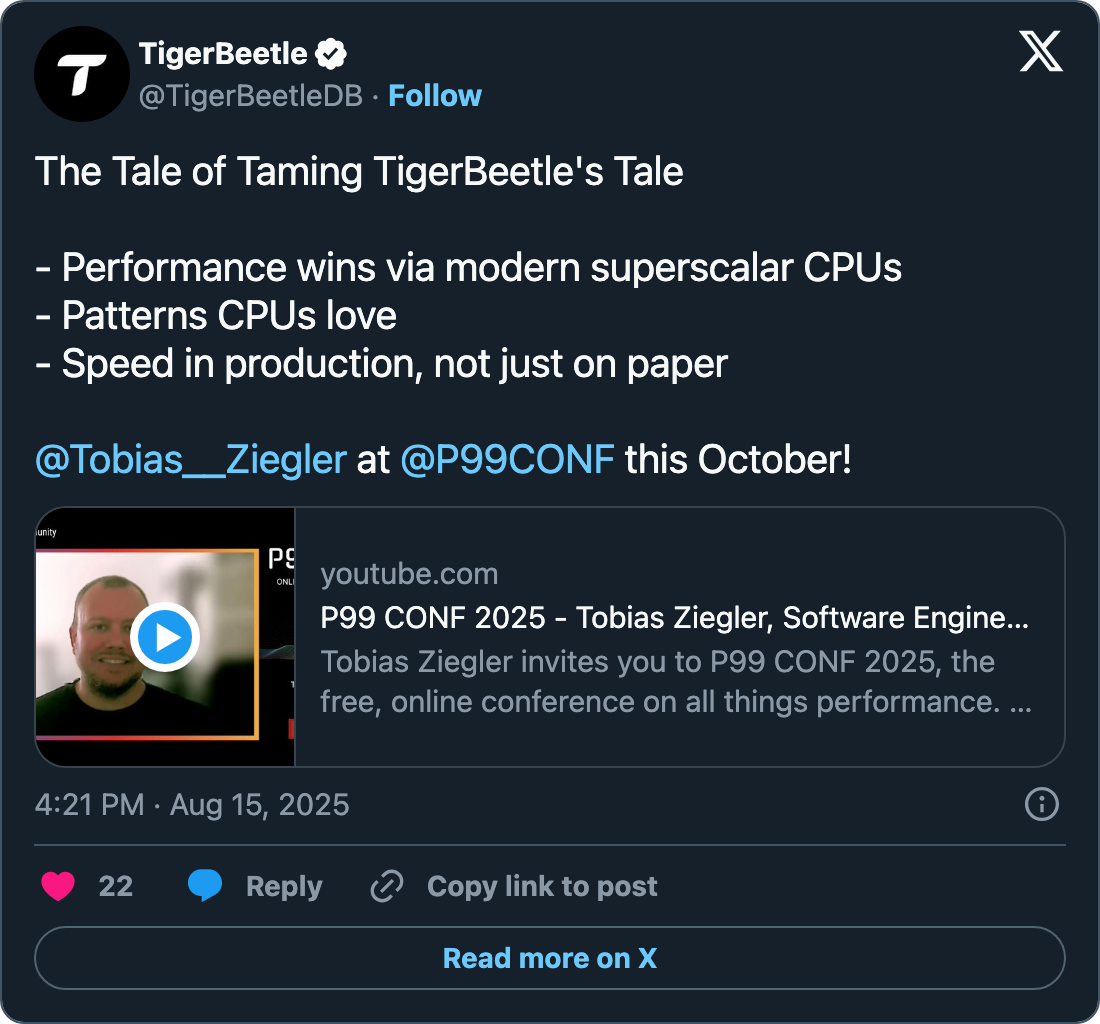Open the @Tobias__Ziegler mention
The image size is (1100, 1024).
[190, 460]
